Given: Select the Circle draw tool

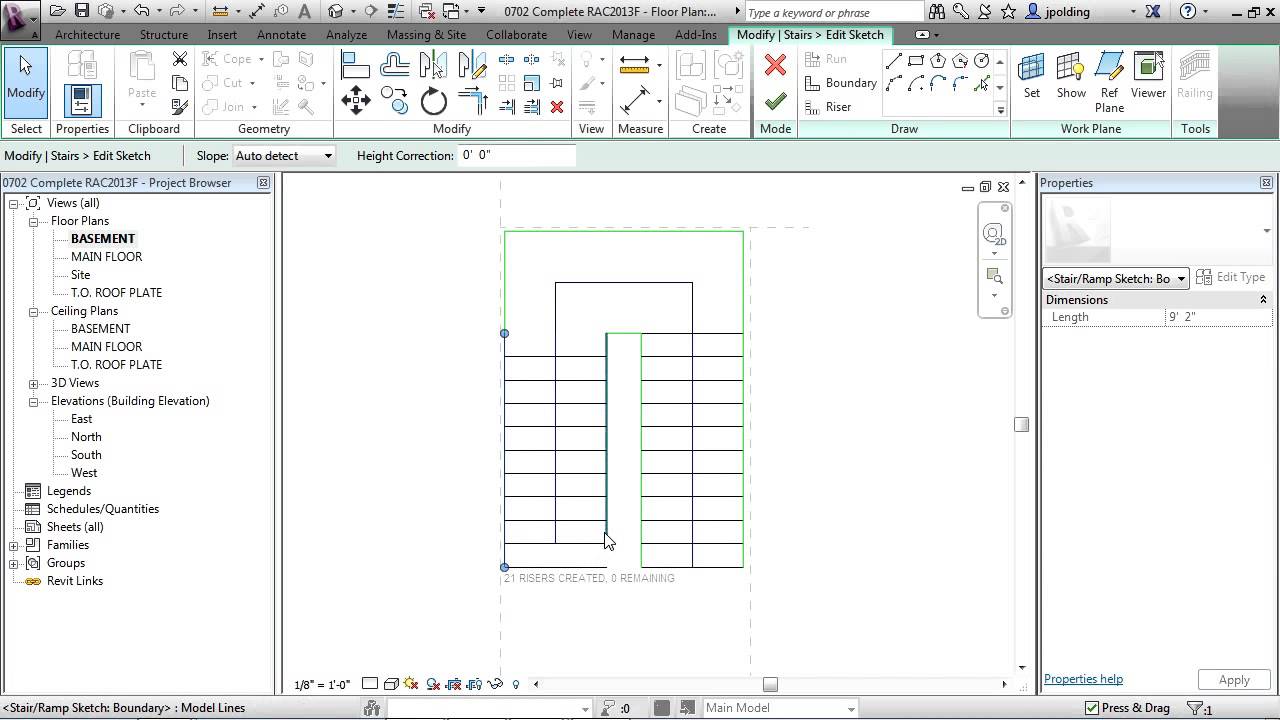Looking at the screenshot, I should tap(981, 60).
